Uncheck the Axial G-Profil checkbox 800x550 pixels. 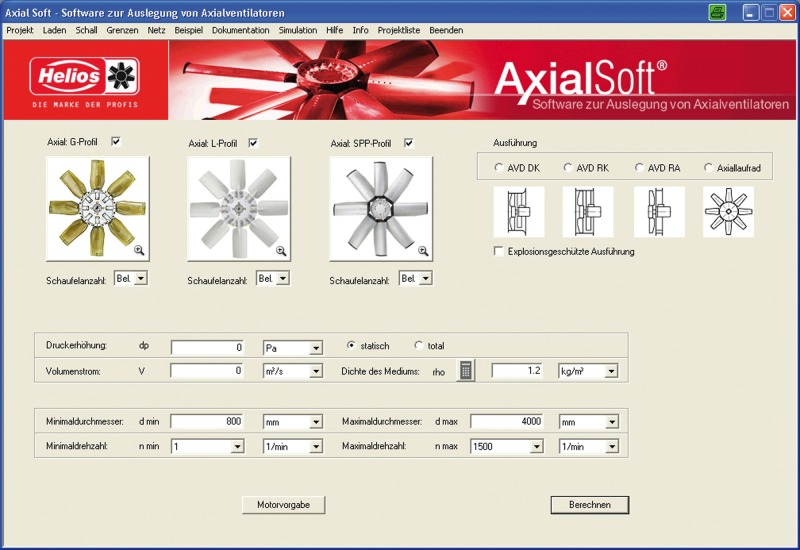pyautogui.click(x=116, y=141)
